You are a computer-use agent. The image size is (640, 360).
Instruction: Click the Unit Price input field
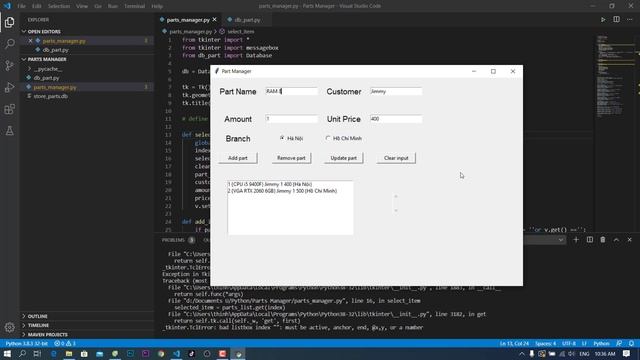[x=396, y=119]
